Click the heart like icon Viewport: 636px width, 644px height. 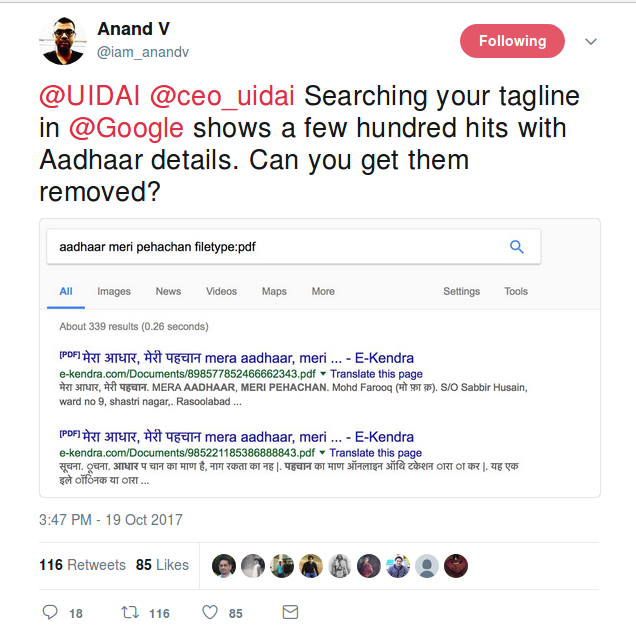point(210,612)
